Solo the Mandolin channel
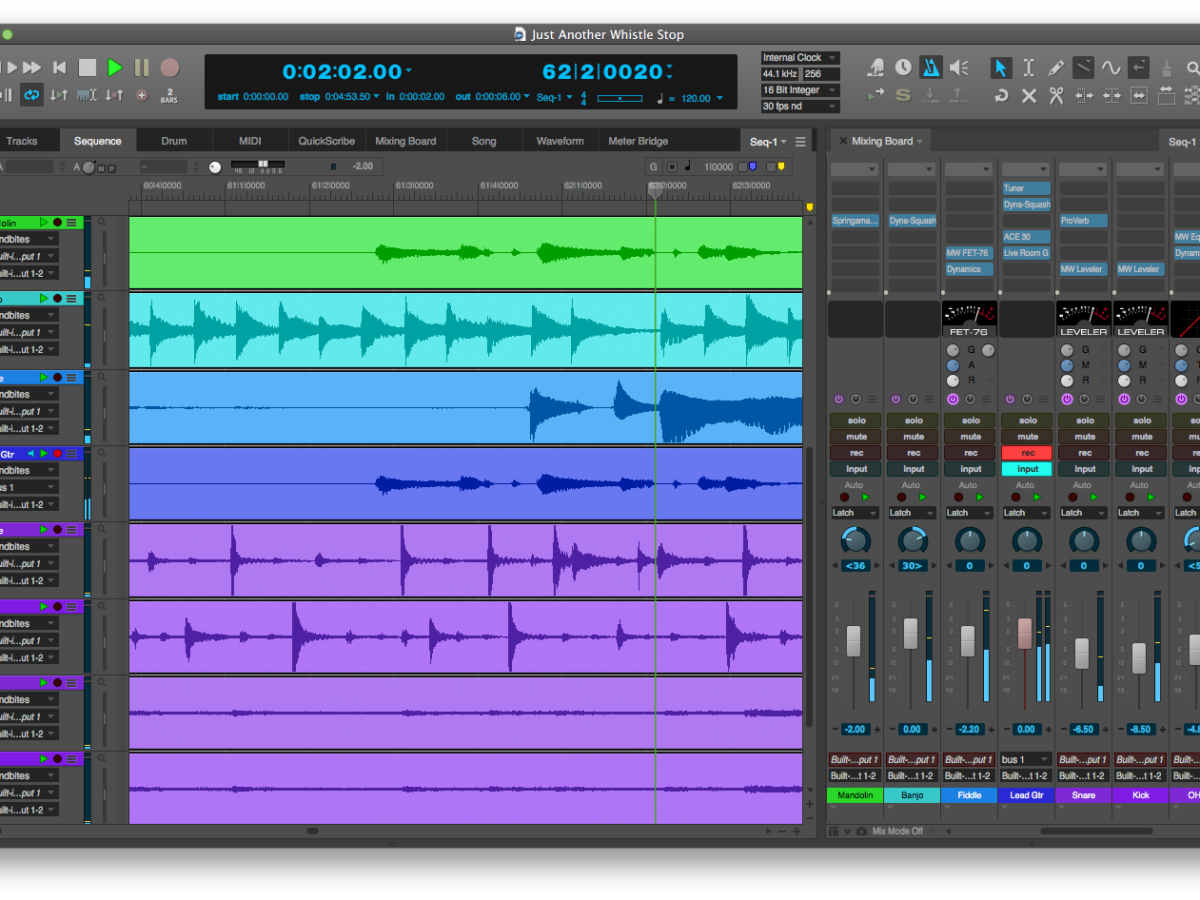The height and width of the screenshot is (900, 1200). (856, 421)
